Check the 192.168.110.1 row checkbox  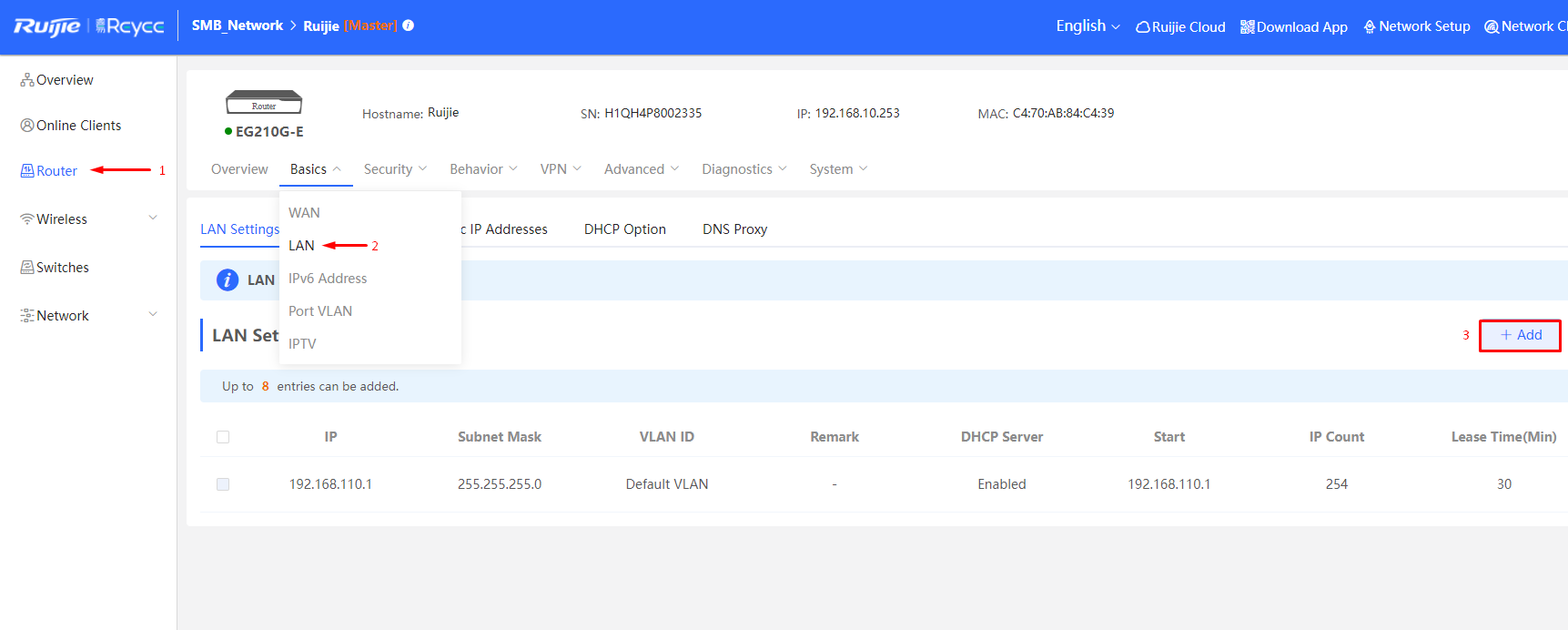223,484
